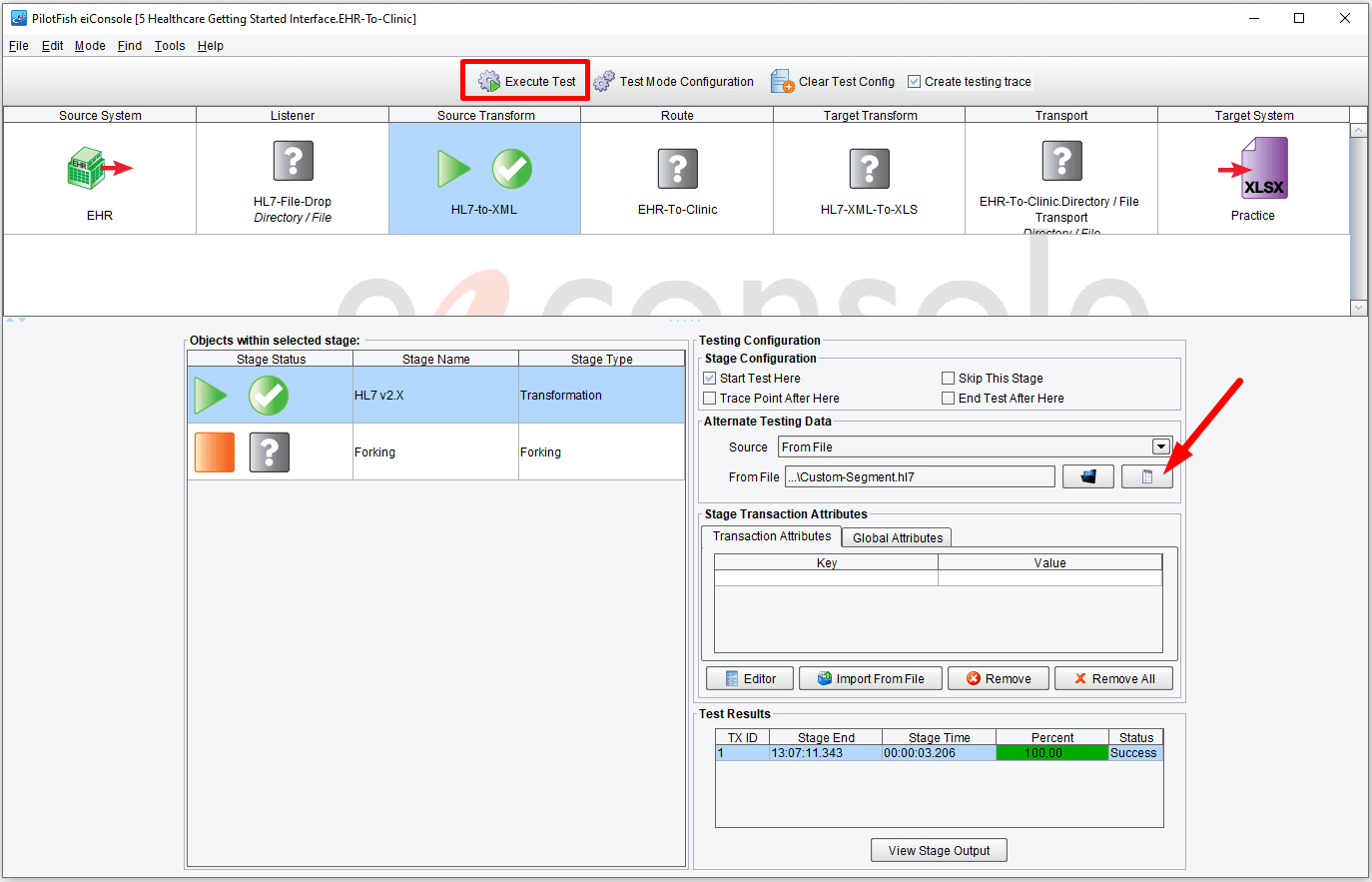Click View Stage Output button
The width and height of the screenshot is (1372, 882).
tap(939, 850)
